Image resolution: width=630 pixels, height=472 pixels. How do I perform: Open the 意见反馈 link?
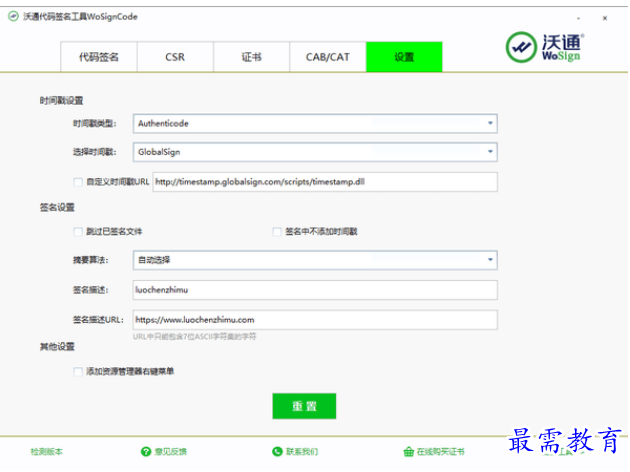(171, 452)
